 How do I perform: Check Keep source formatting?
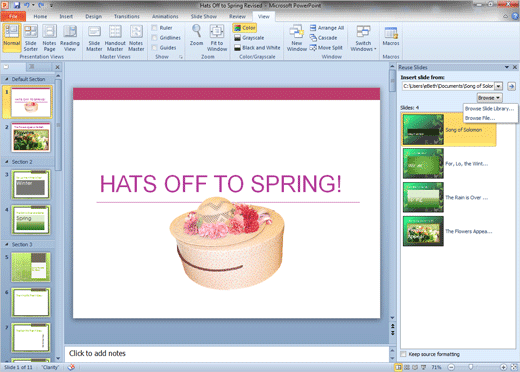(404, 354)
